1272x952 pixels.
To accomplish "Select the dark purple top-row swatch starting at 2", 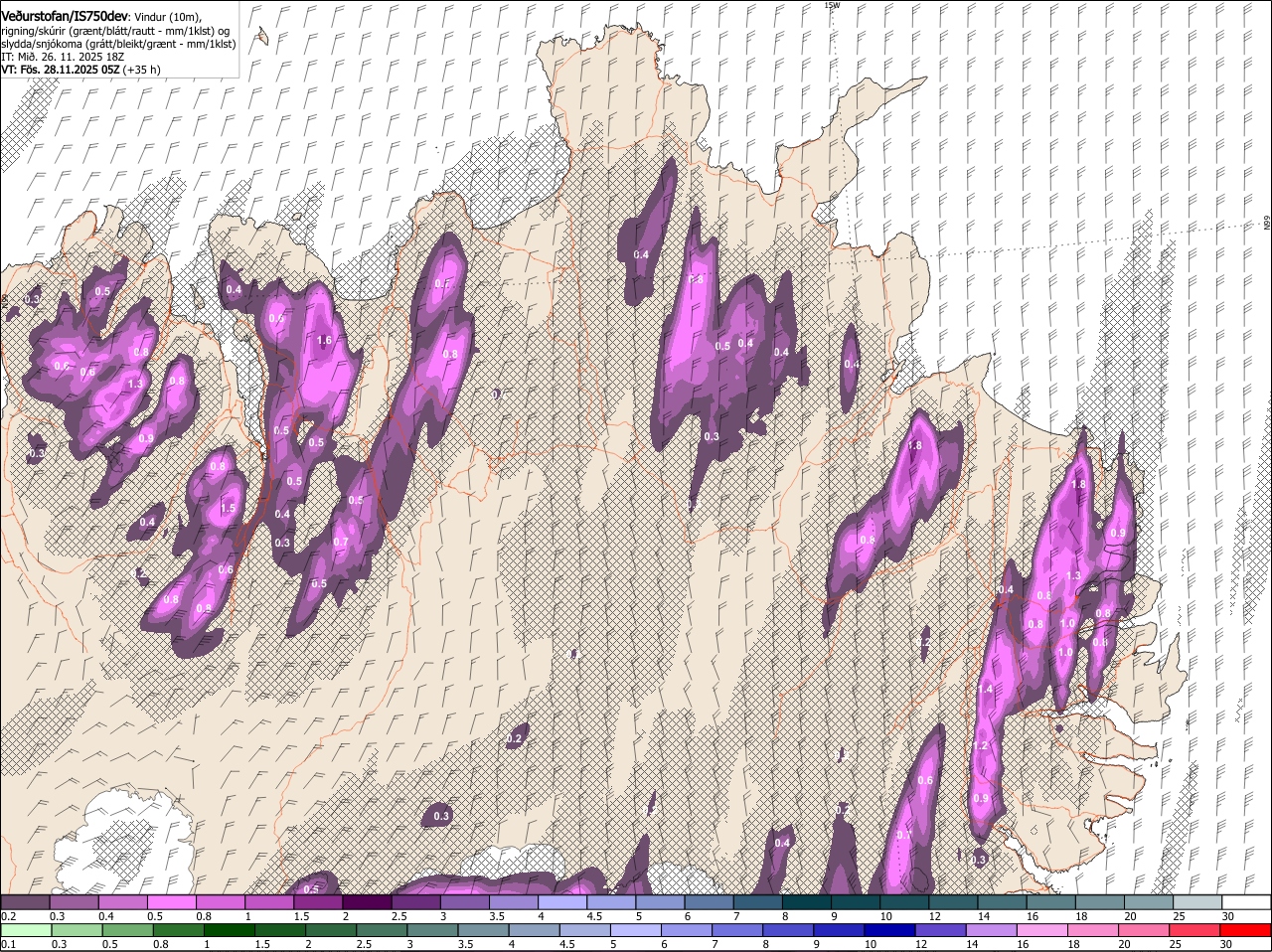I will (x=367, y=902).
